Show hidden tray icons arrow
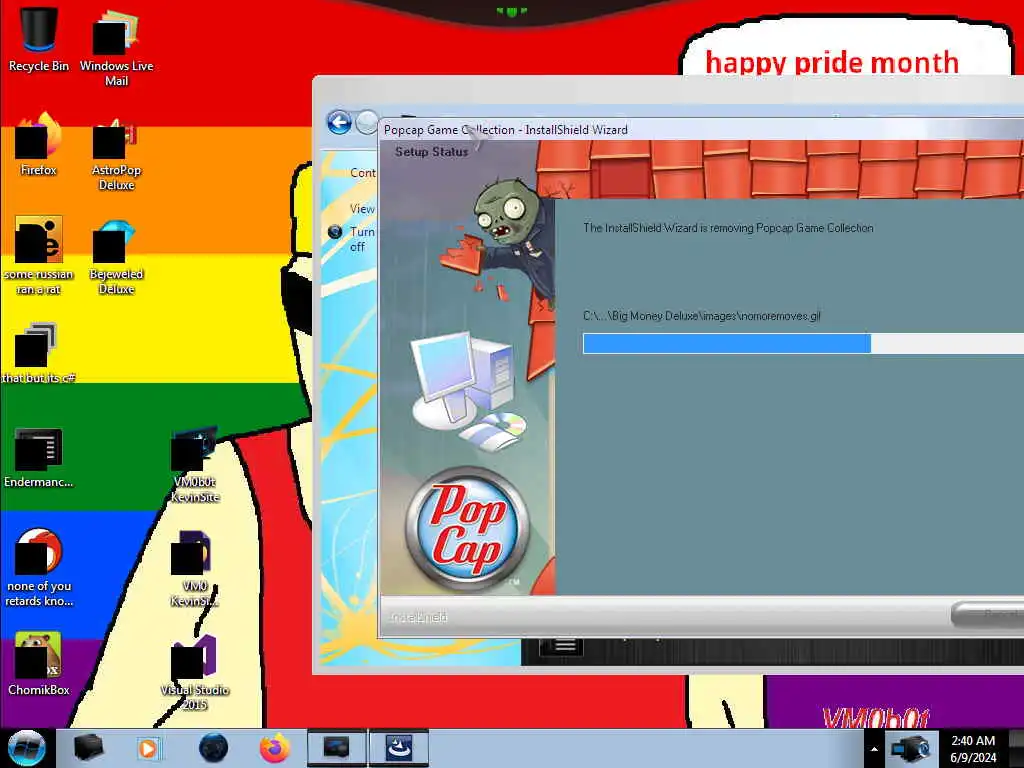 tap(874, 749)
